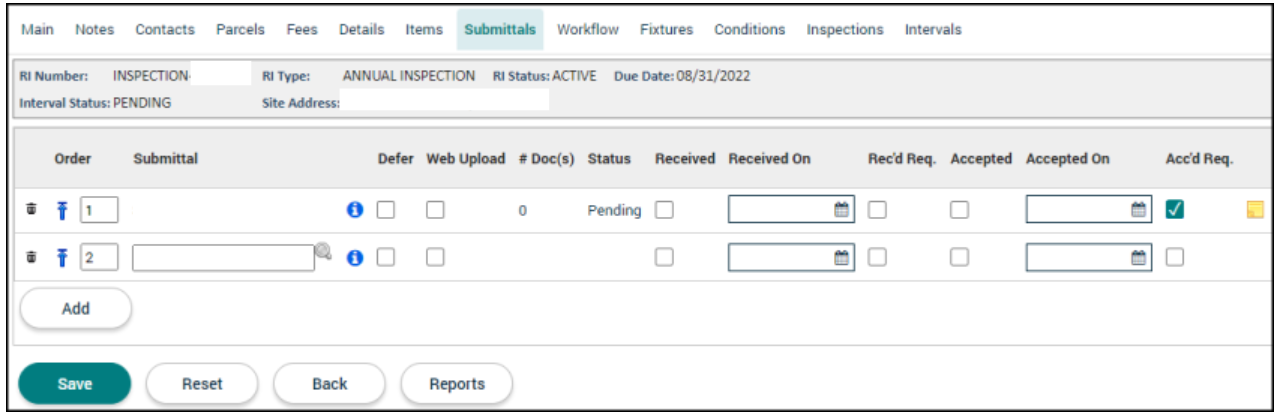1281x418 pixels.
Task: Click the # Doc(s) column header
Action: pyautogui.click(x=546, y=159)
